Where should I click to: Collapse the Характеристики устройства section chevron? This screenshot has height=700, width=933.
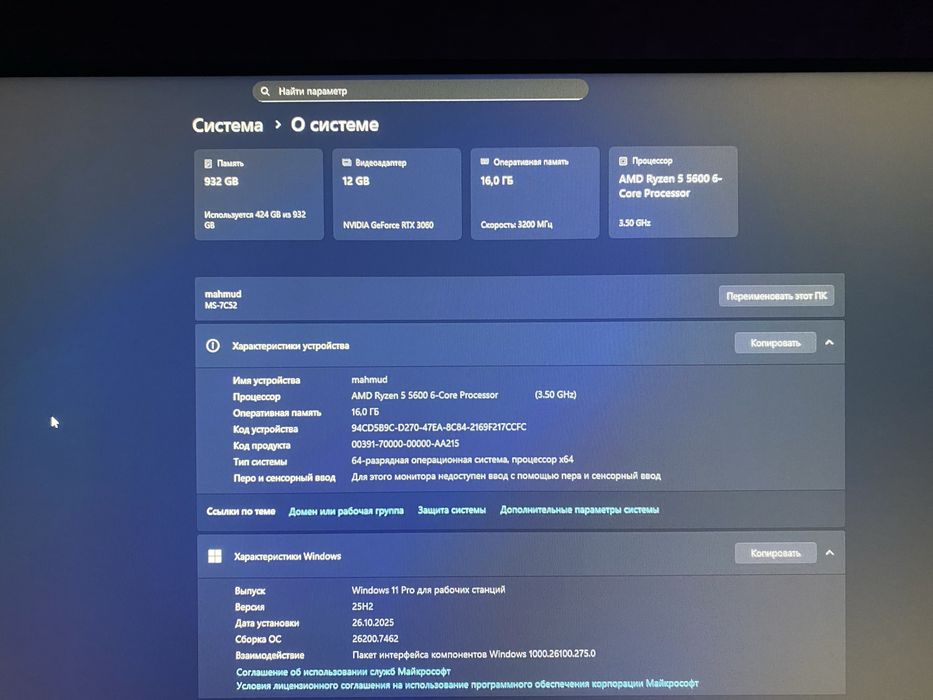coord(829,342)
